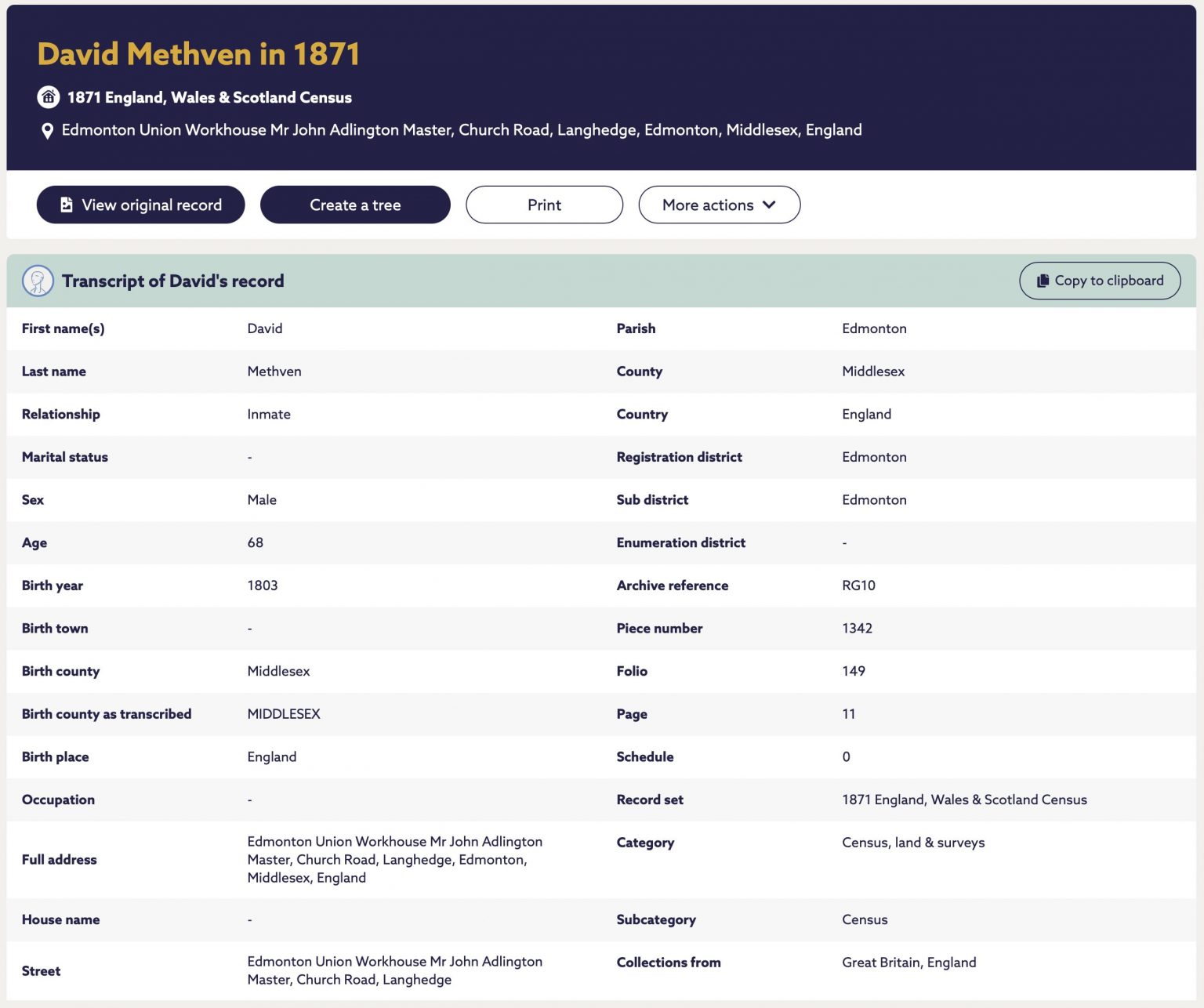Click the subcategory value 'Census'
Screen dimensions: 1204x1008
pos(865,919)
